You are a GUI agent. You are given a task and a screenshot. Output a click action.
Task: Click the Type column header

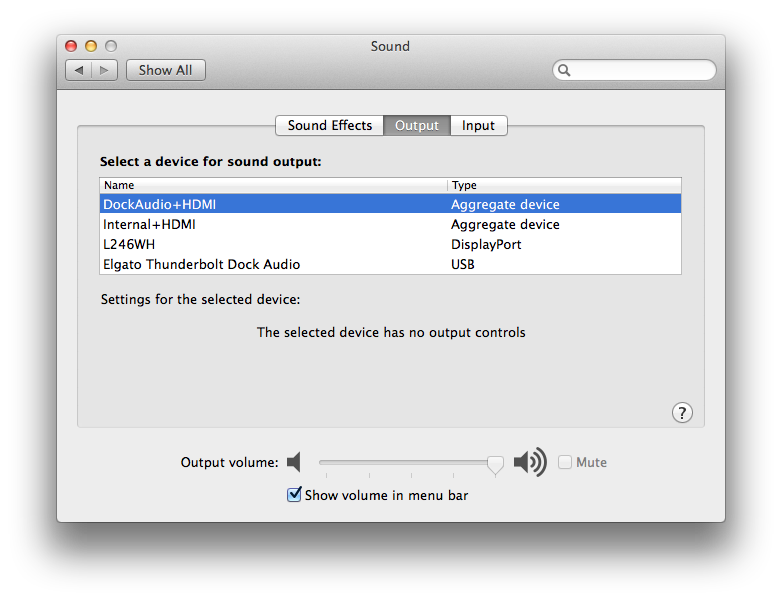(x=565, y=186)
